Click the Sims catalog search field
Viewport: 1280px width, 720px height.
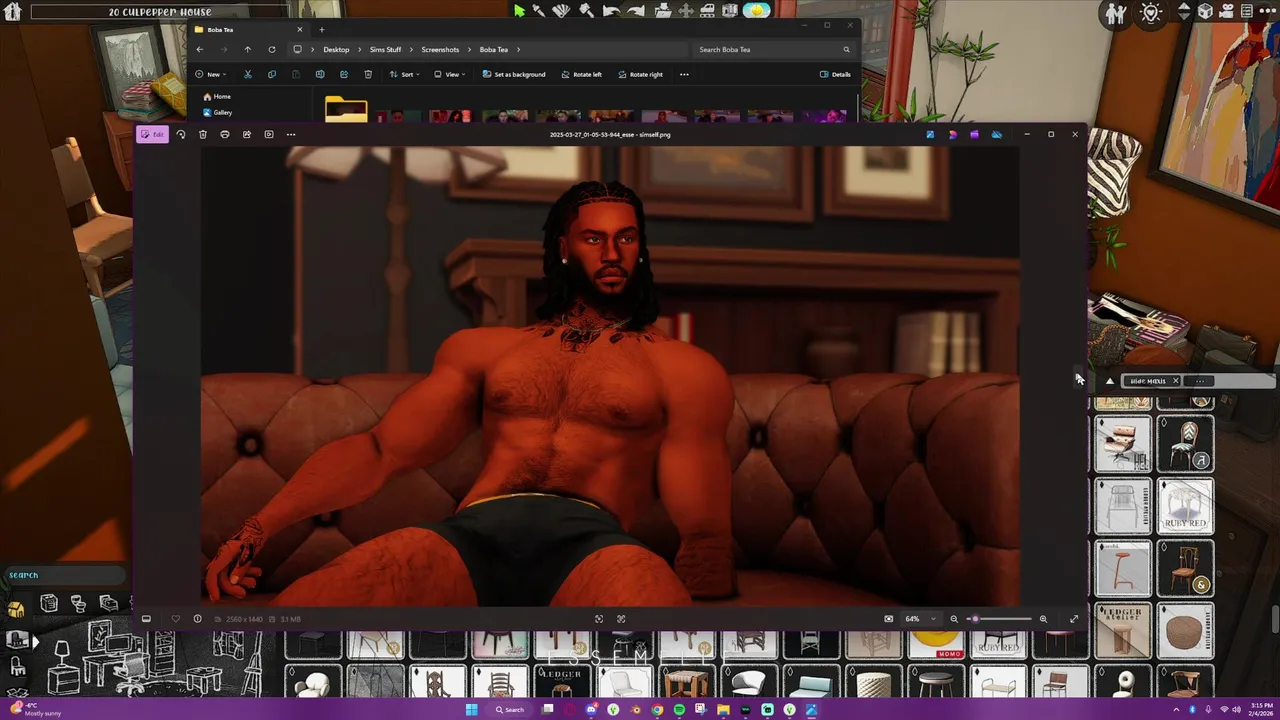coord(65,575)
